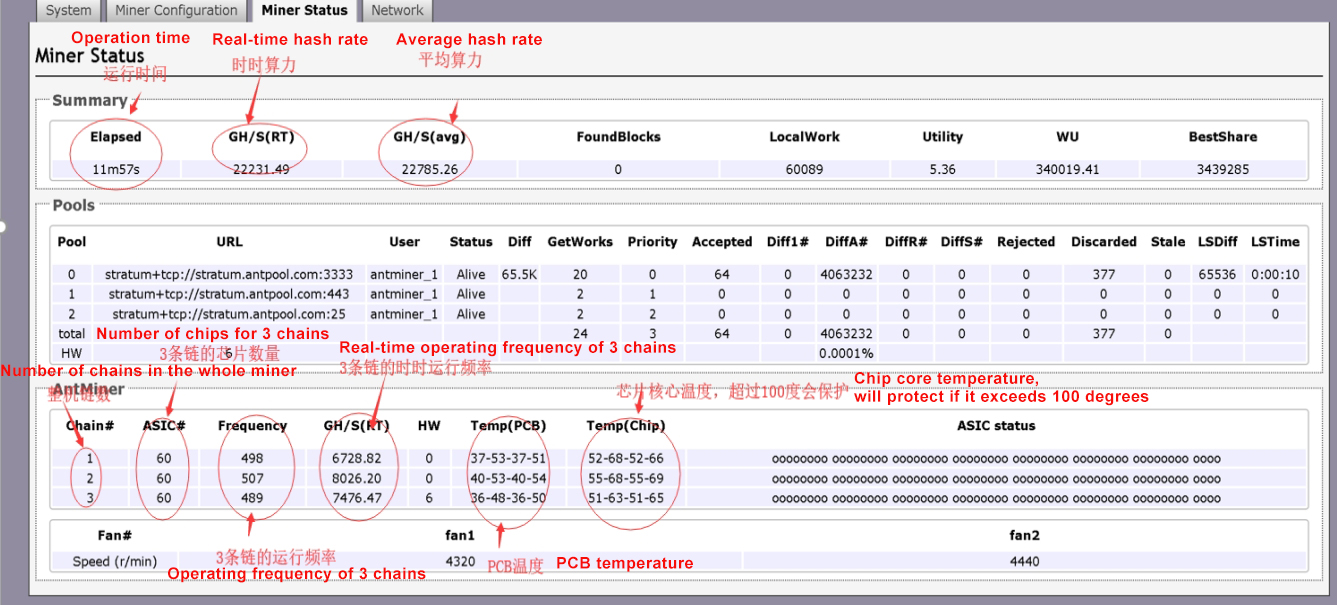Select the BestShare value 3439285

coord(1222,169)
